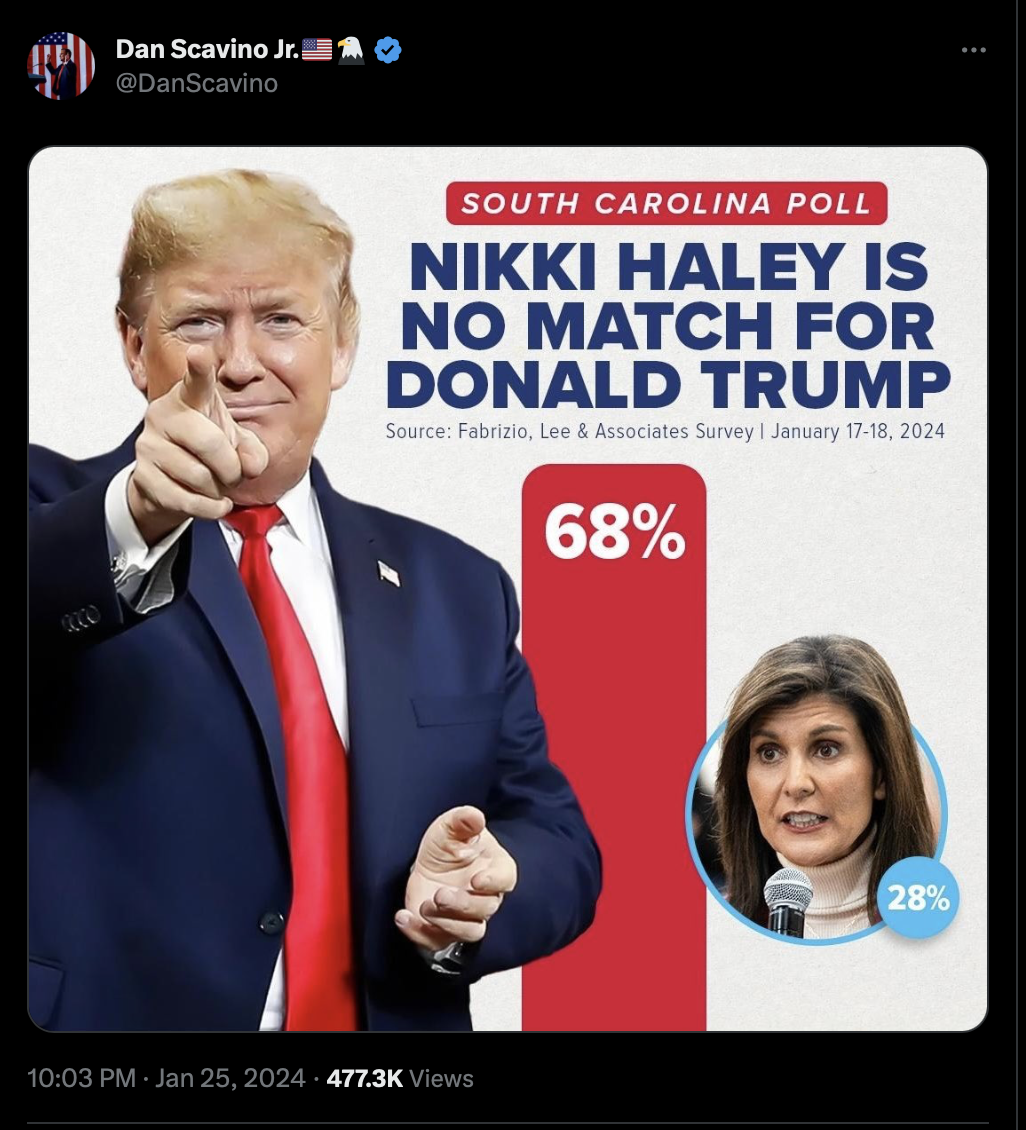Click the circular portrait photo with microphone
This screenshot has height=1130, width=1026.
tap(814, 807)
